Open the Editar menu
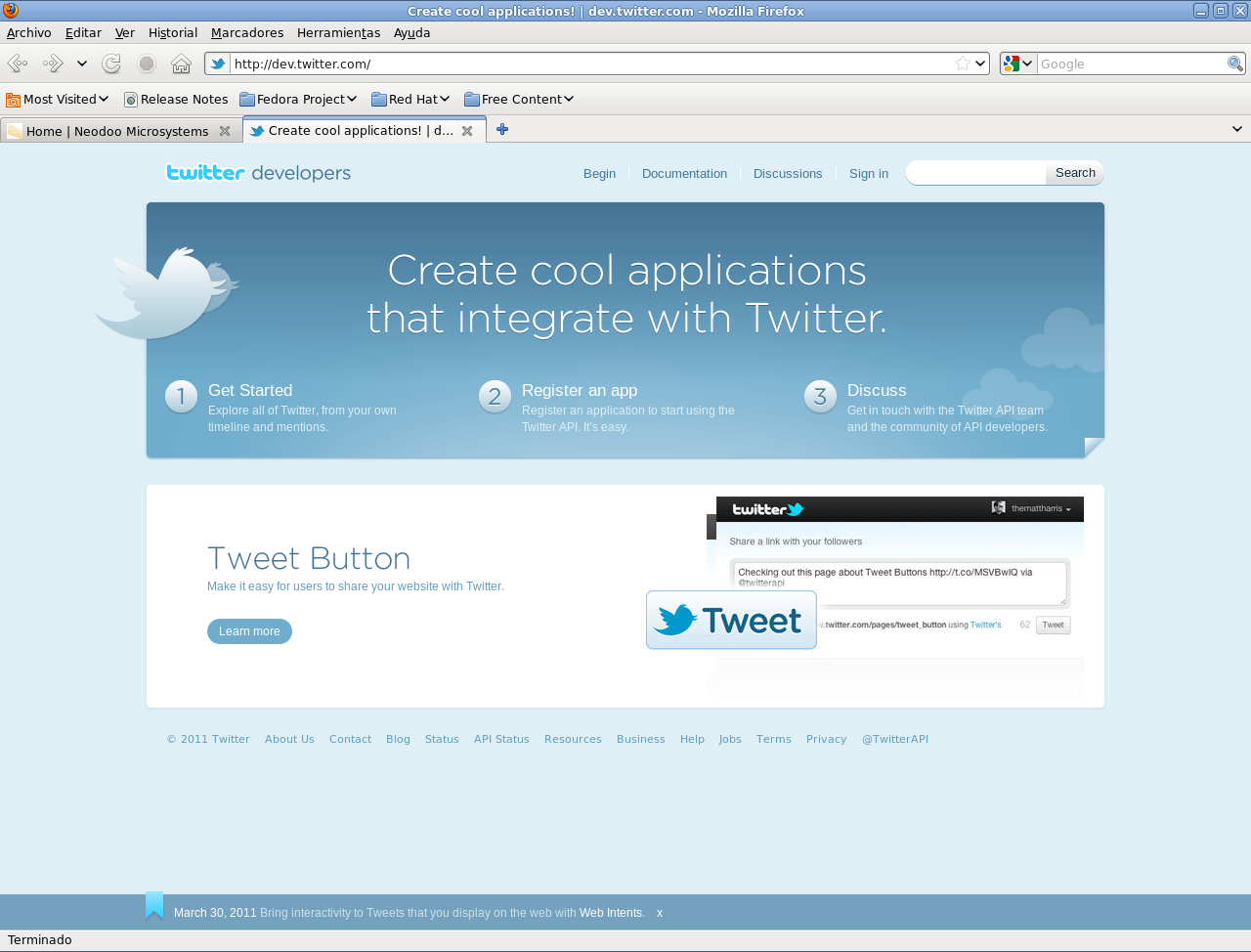 (83, 32)
